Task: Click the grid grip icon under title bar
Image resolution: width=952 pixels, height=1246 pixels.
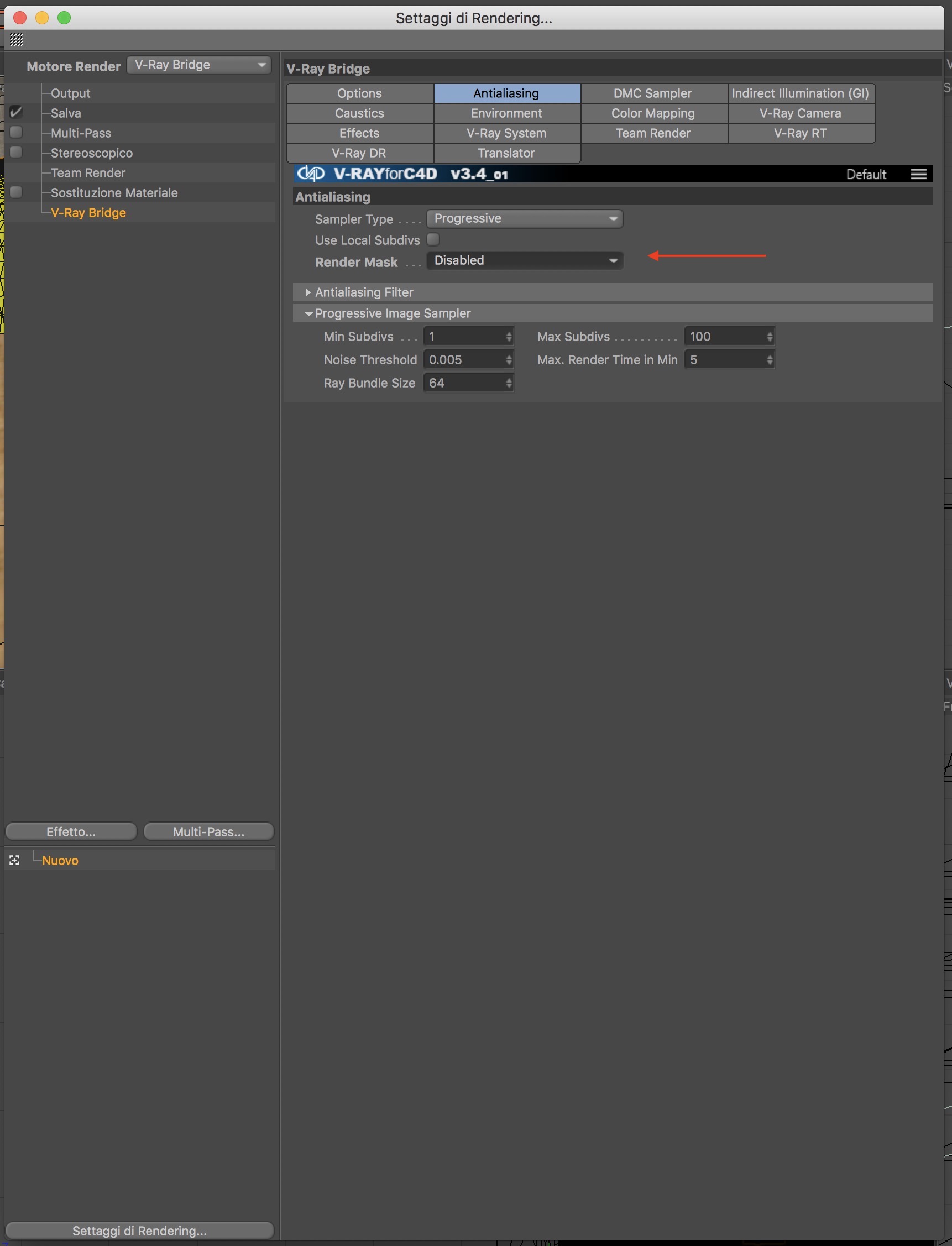Action: pos(17,40)
